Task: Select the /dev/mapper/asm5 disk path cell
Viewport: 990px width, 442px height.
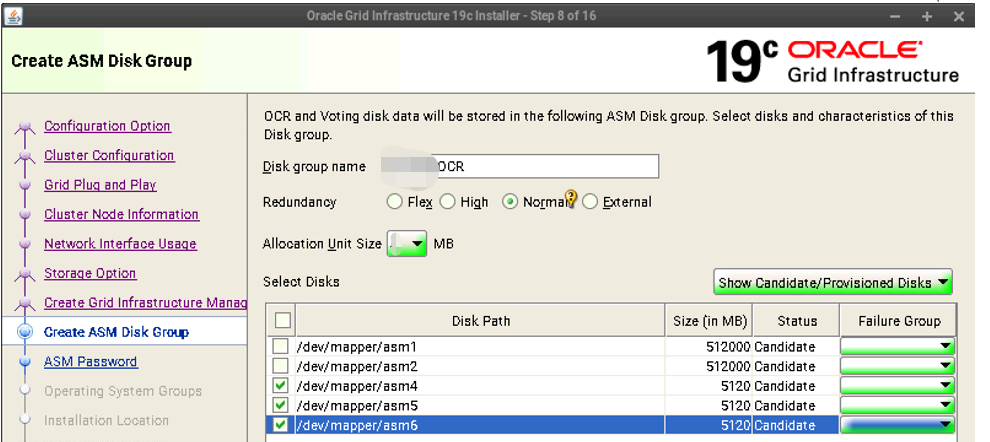Action: point(480,405)
